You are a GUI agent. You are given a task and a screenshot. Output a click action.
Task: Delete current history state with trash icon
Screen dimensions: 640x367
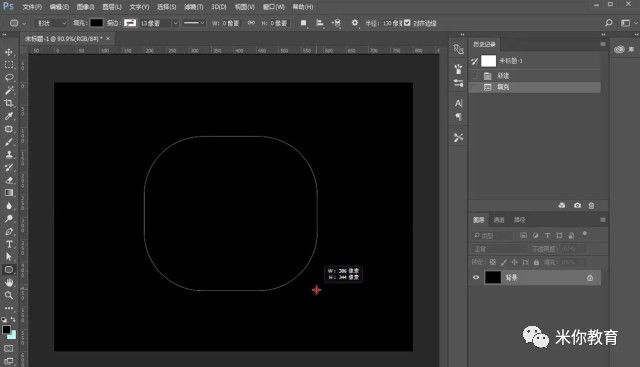(591, 205)
